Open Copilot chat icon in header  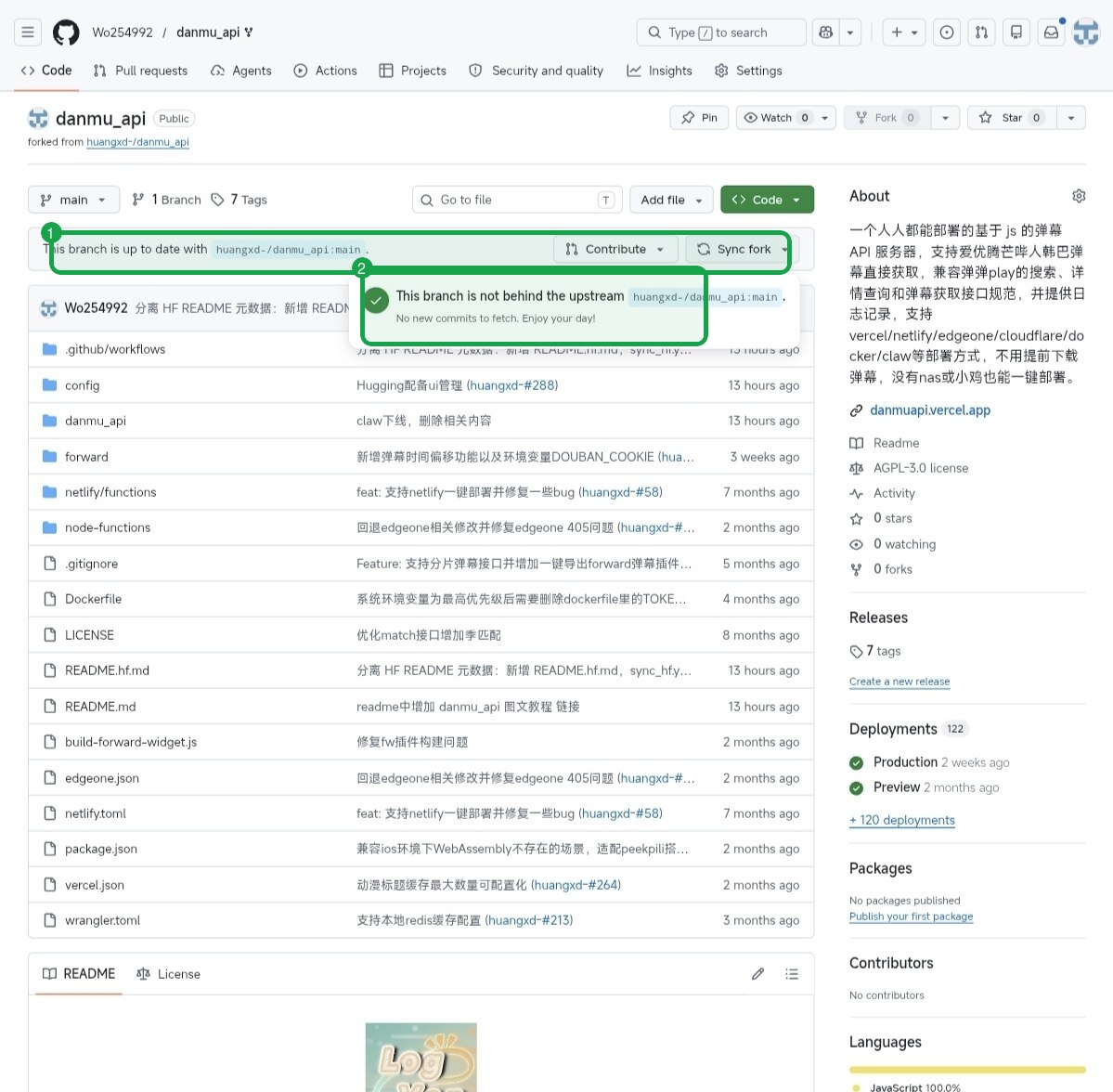825,32
